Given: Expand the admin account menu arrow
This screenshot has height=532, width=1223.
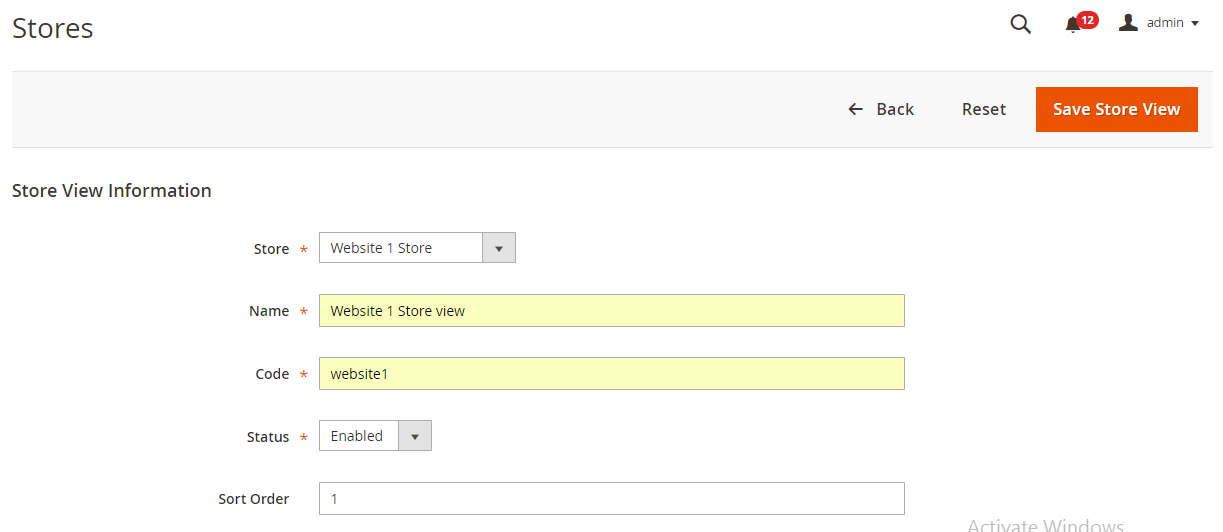Looking at the screenshot, I should [1195, 23].
